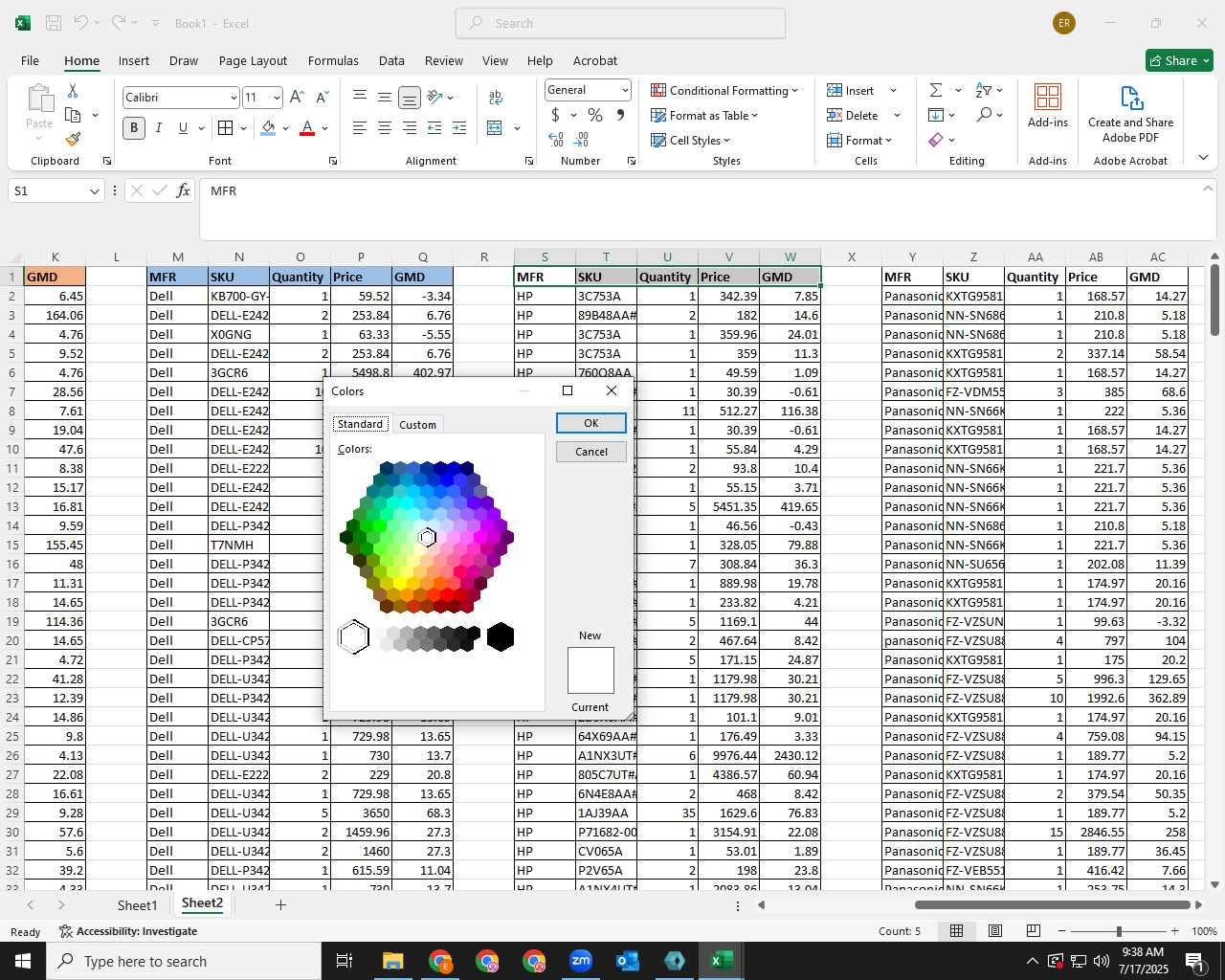Switch to Sheet1 worksheet tab

tap(137, 905)
